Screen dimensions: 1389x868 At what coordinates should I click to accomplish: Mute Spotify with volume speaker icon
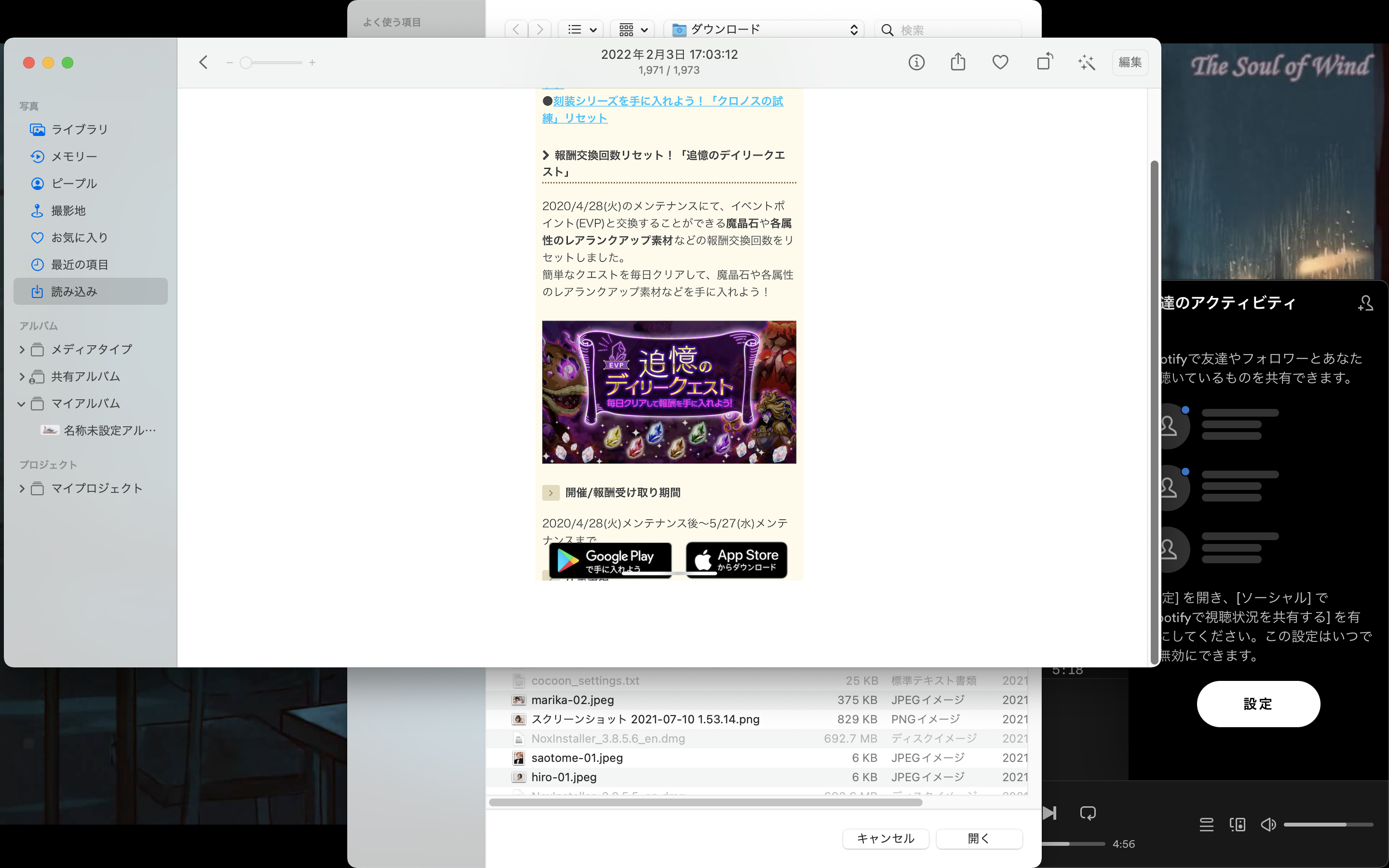pyautogui.click(x=1268, y=825)
